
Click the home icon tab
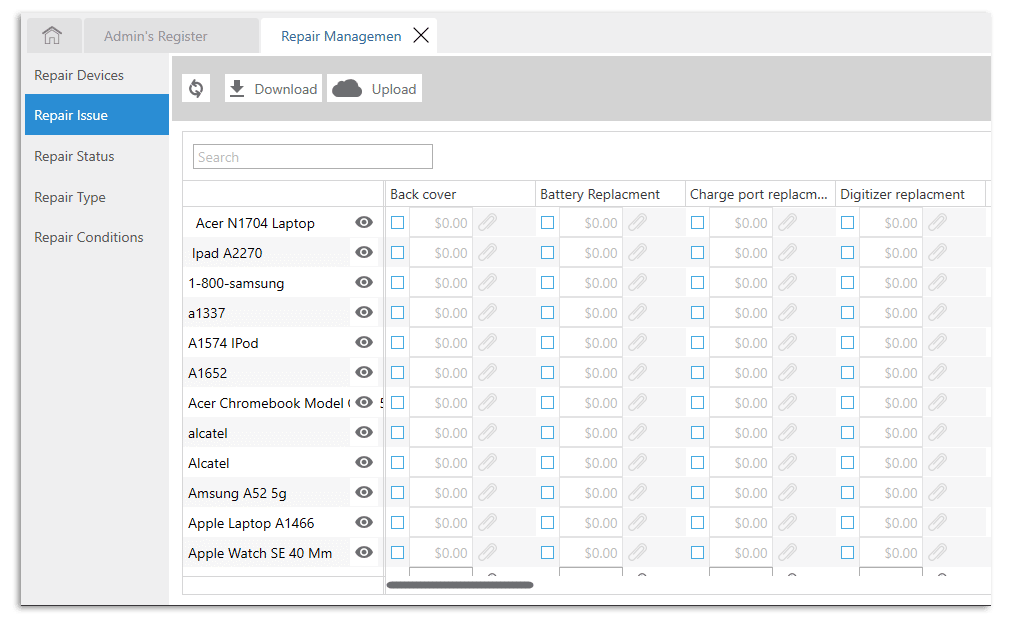52,36
